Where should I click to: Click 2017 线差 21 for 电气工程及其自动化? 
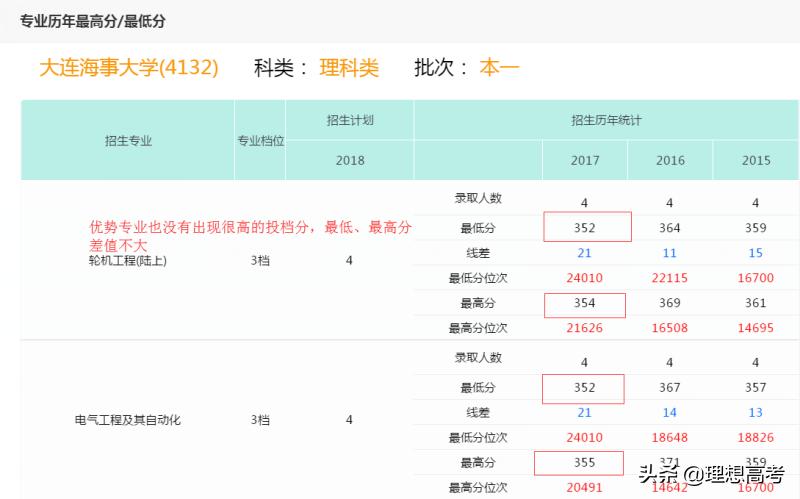[x=585, y=412]
